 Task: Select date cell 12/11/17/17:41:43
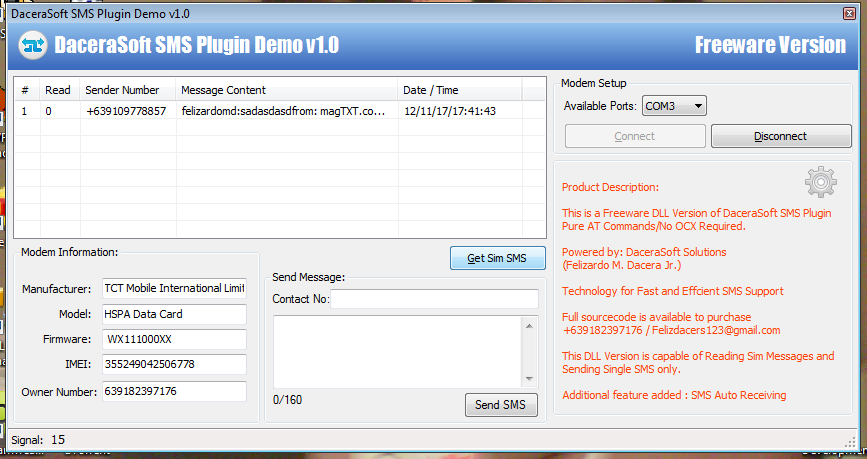tap(459, 111)
